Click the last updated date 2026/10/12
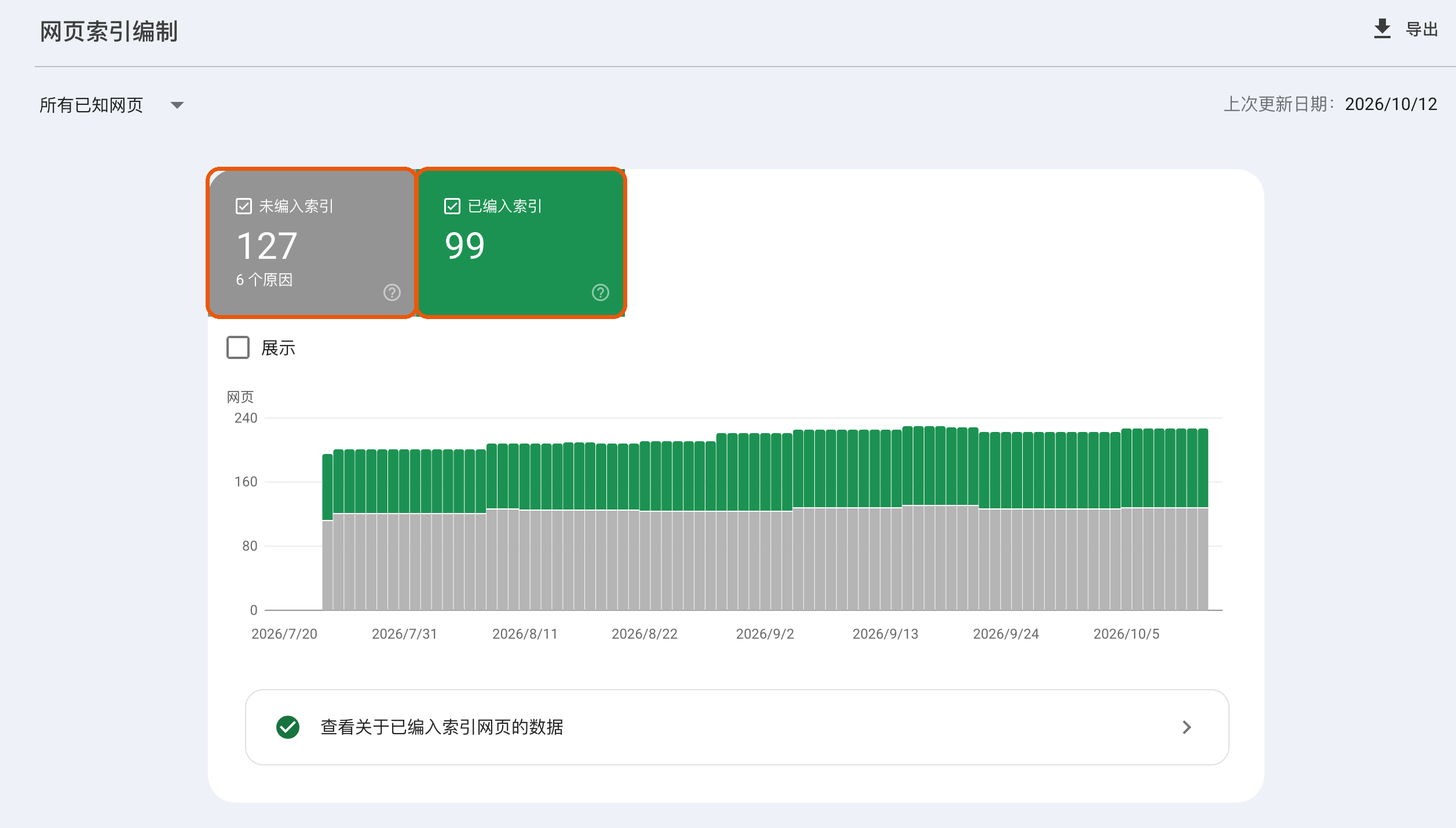Image resolution: width=1456 pixels, height=828 pixels. pos(1391,104)
